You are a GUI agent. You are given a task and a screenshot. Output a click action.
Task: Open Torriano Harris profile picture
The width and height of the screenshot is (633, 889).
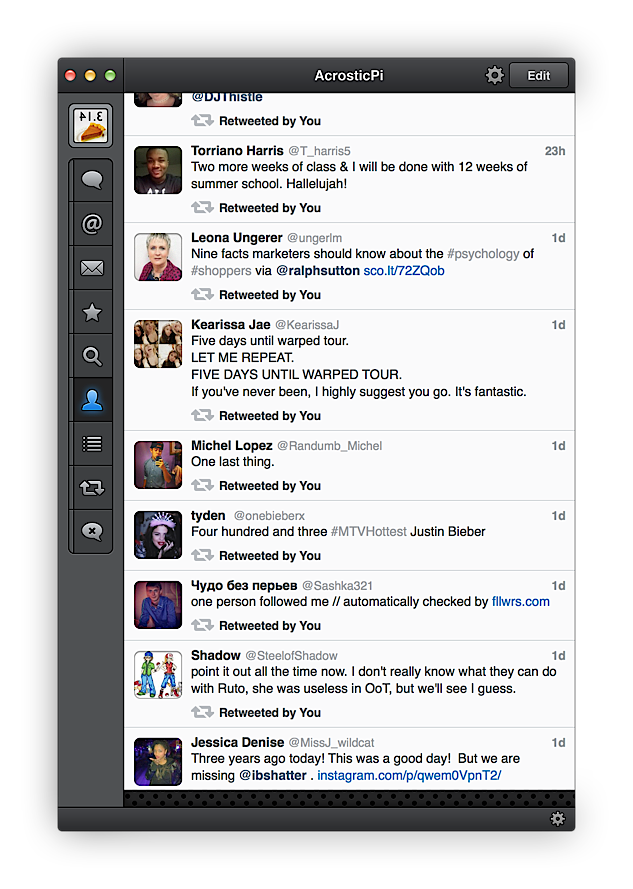(158, 170)
